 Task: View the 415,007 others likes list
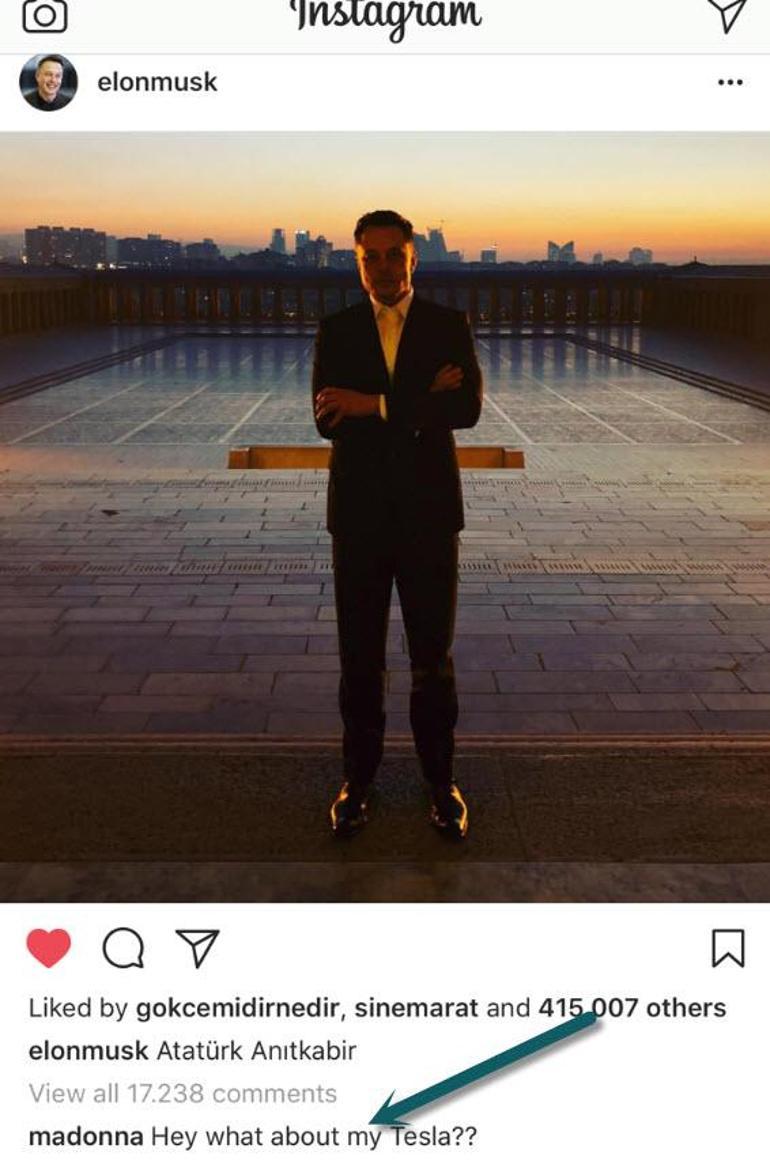point(632,1008)
